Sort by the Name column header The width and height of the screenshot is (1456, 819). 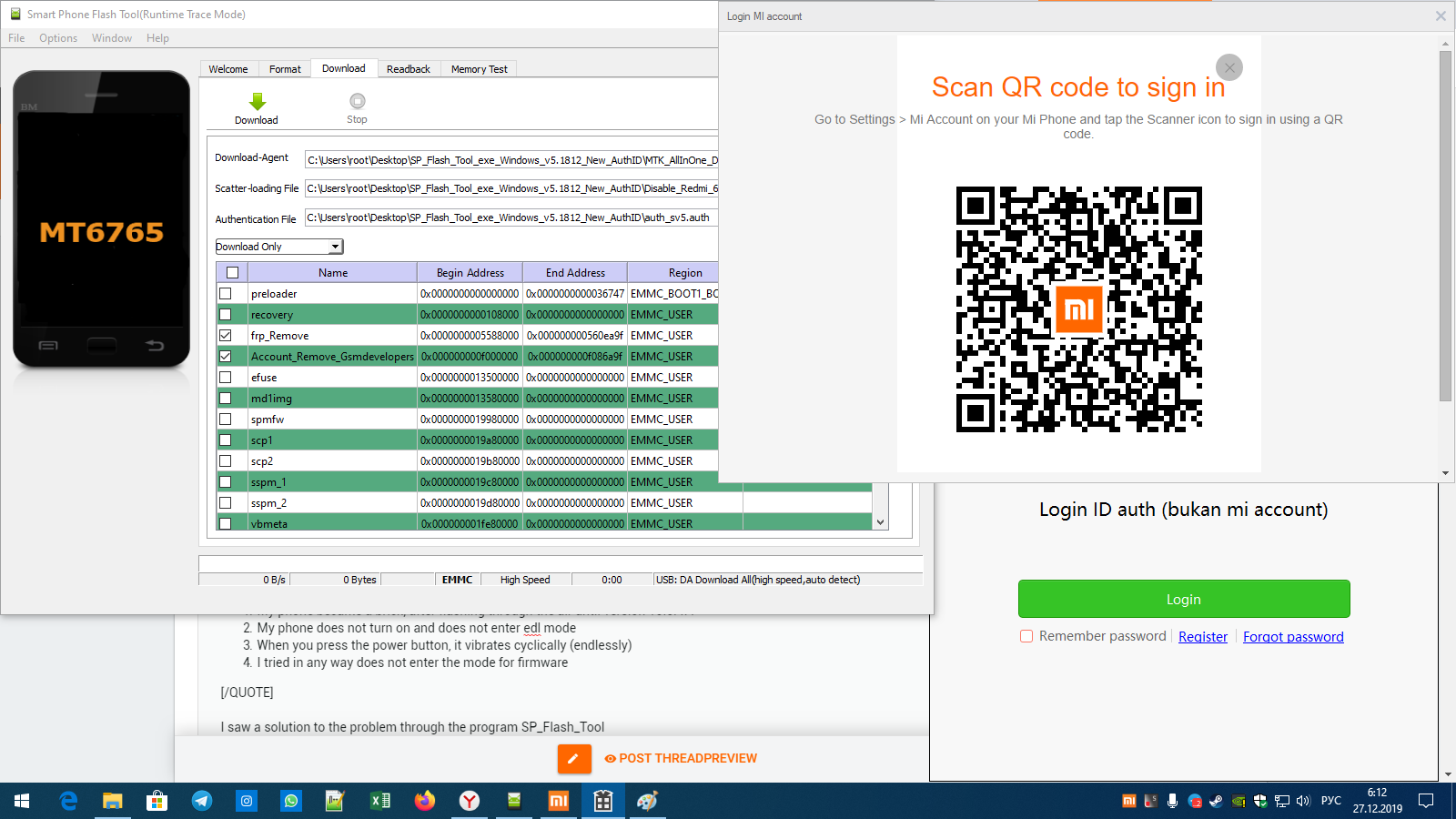pyautogui.click(x=333, y=273)
